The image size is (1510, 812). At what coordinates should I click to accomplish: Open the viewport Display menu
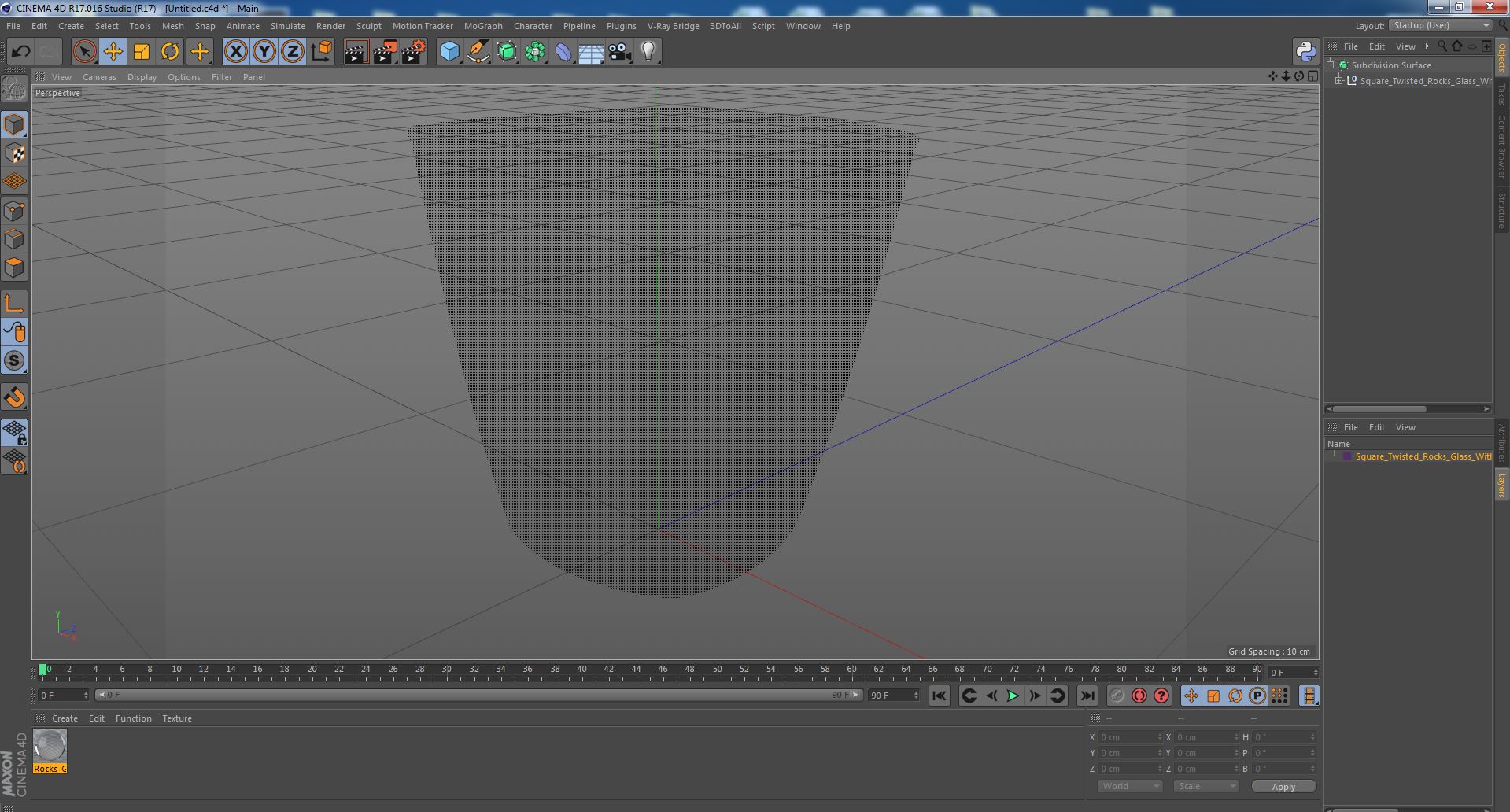(142, 77)
